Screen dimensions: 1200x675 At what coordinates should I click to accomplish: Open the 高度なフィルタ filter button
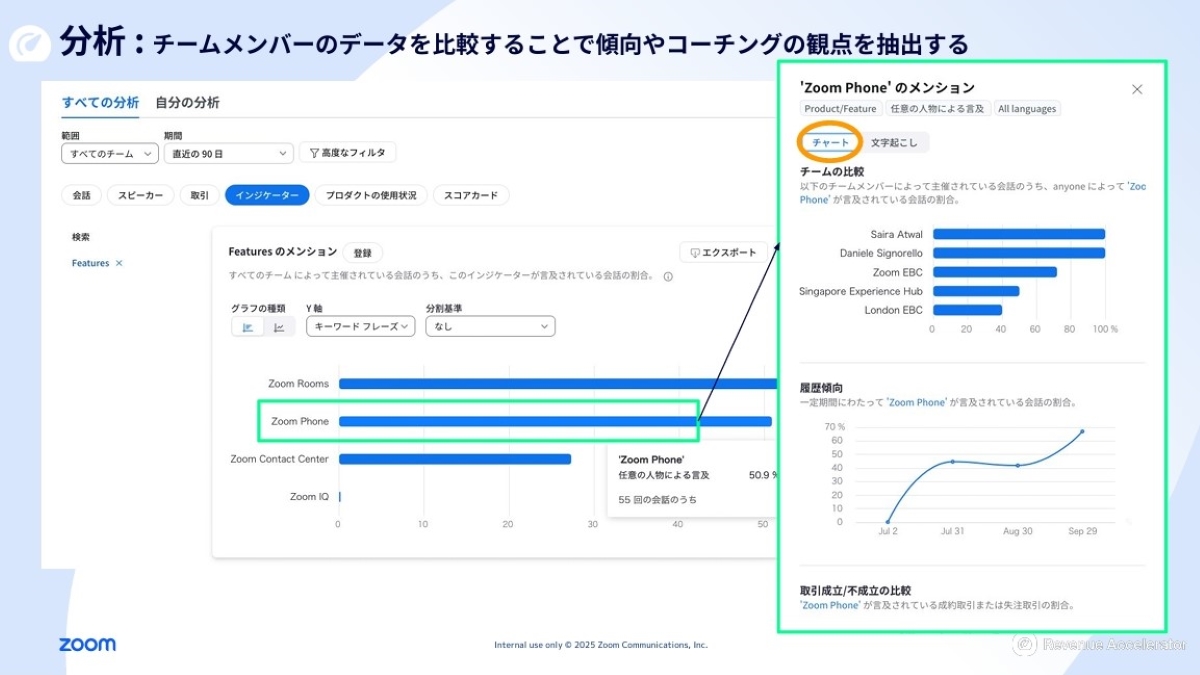pyautogui.click(x=348, y=152)
